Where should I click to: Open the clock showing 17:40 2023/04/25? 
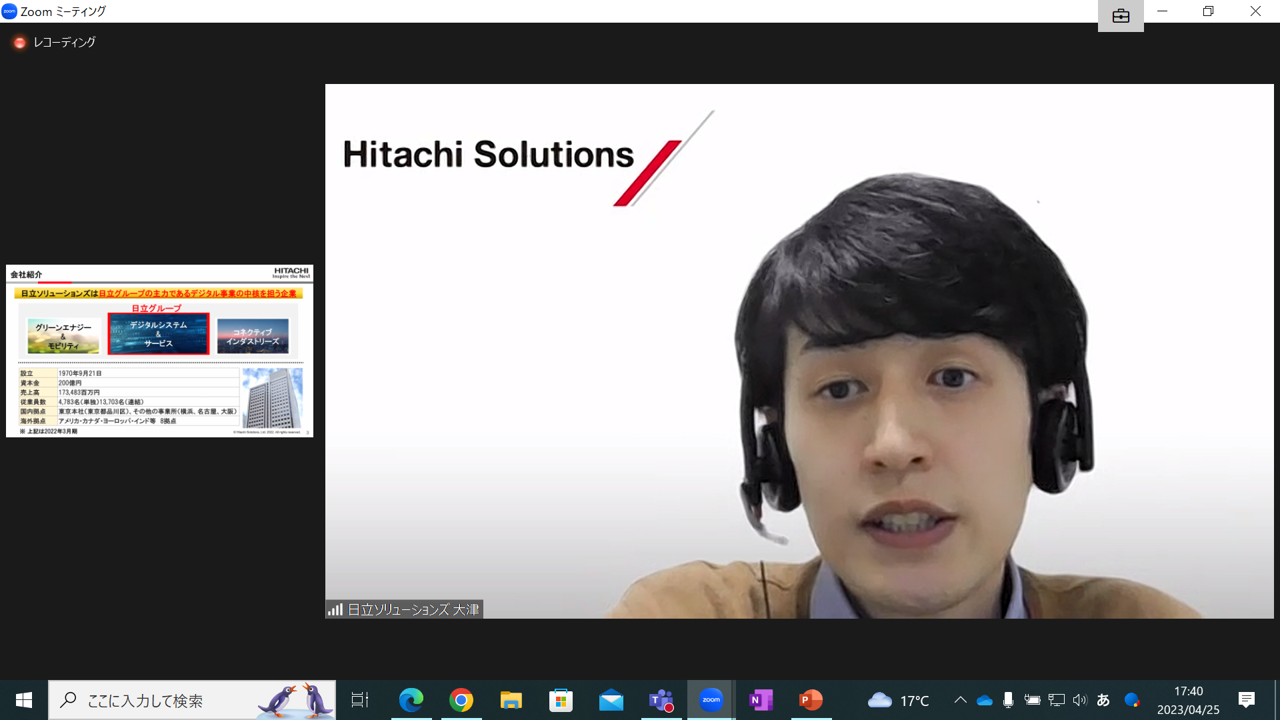click(1188, 700)
